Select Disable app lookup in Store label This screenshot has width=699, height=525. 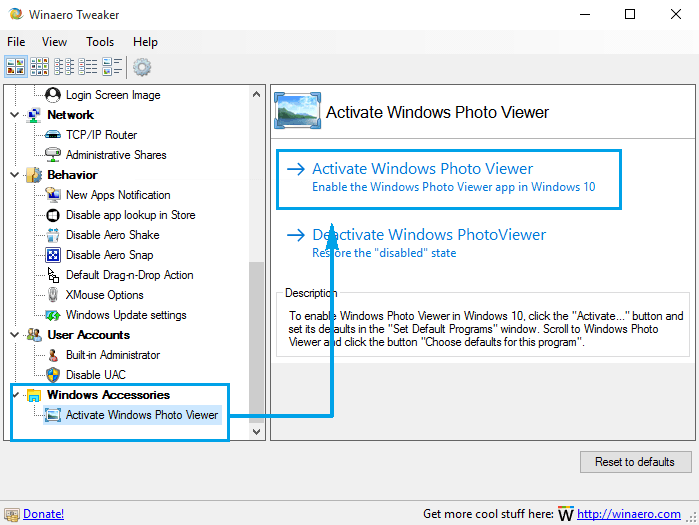[x=131, y=215]
